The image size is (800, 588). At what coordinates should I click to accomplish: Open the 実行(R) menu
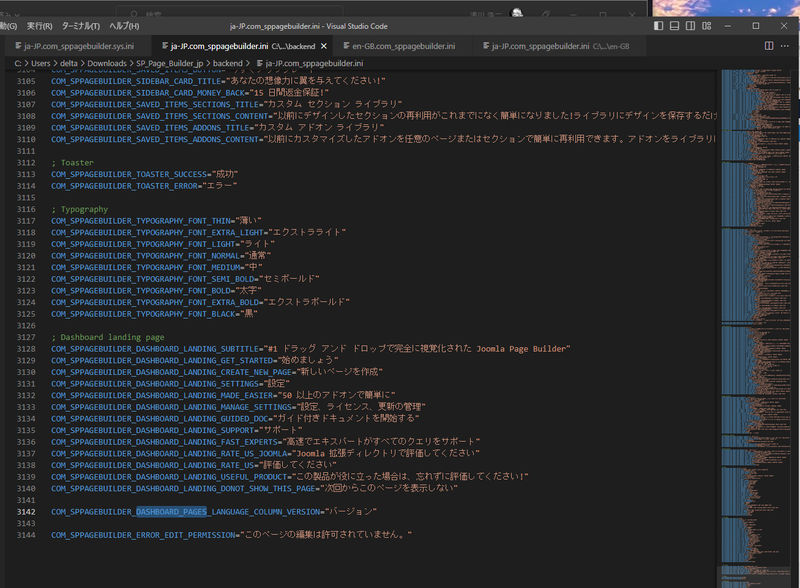(x=41, y=25)
